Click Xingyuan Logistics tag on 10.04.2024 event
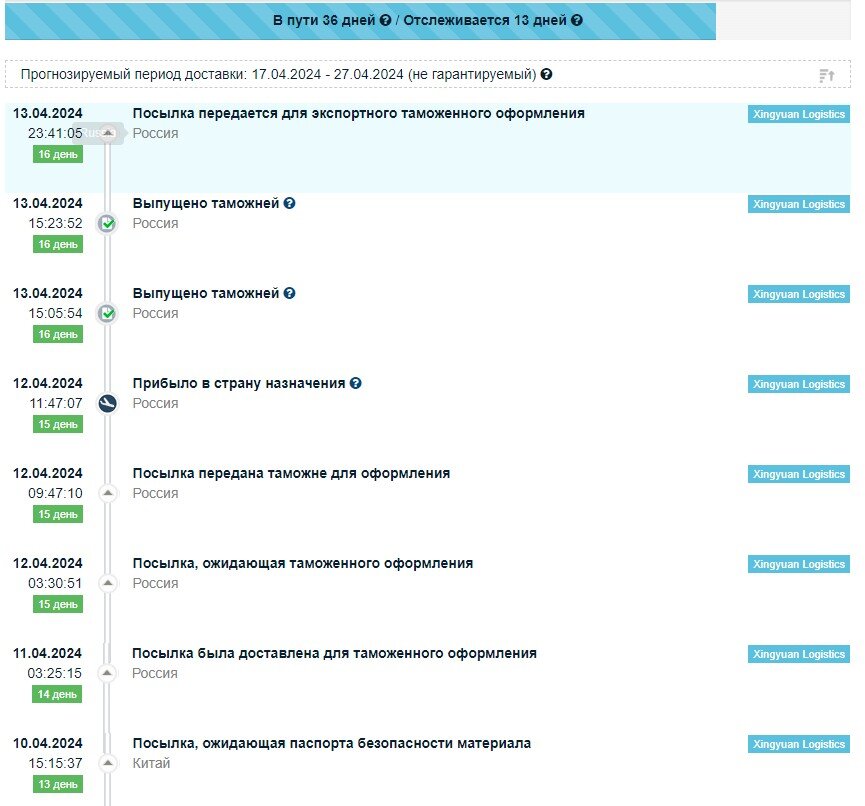The width and height of the screenshot is (865, 806). [799, 744]
